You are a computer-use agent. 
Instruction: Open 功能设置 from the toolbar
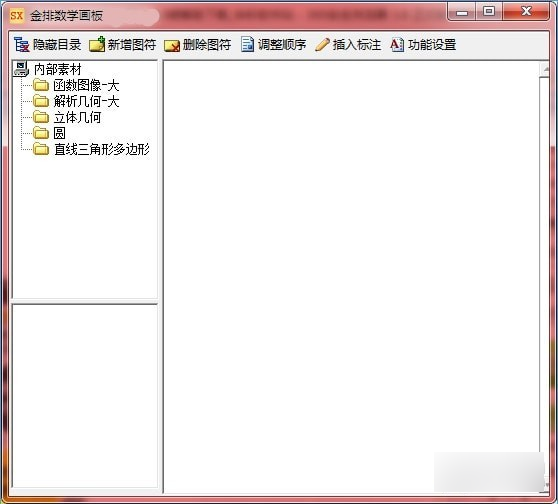coord(432,45)
